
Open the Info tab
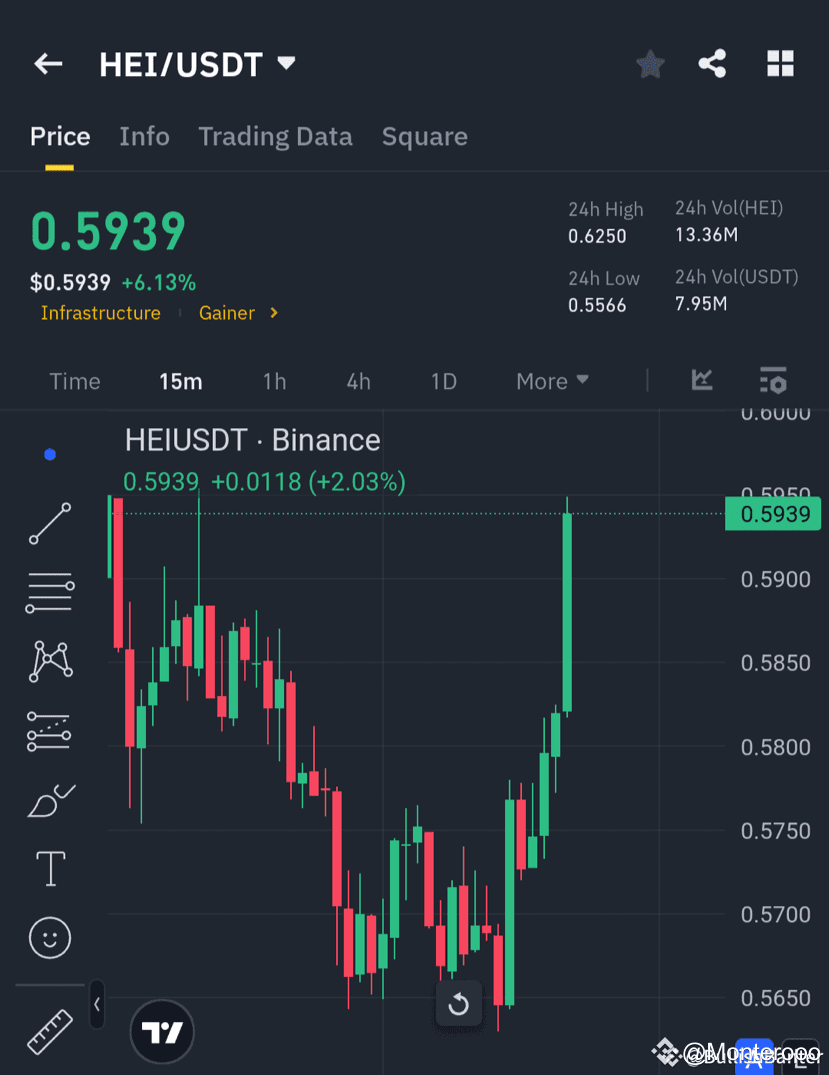pos(144,136)
